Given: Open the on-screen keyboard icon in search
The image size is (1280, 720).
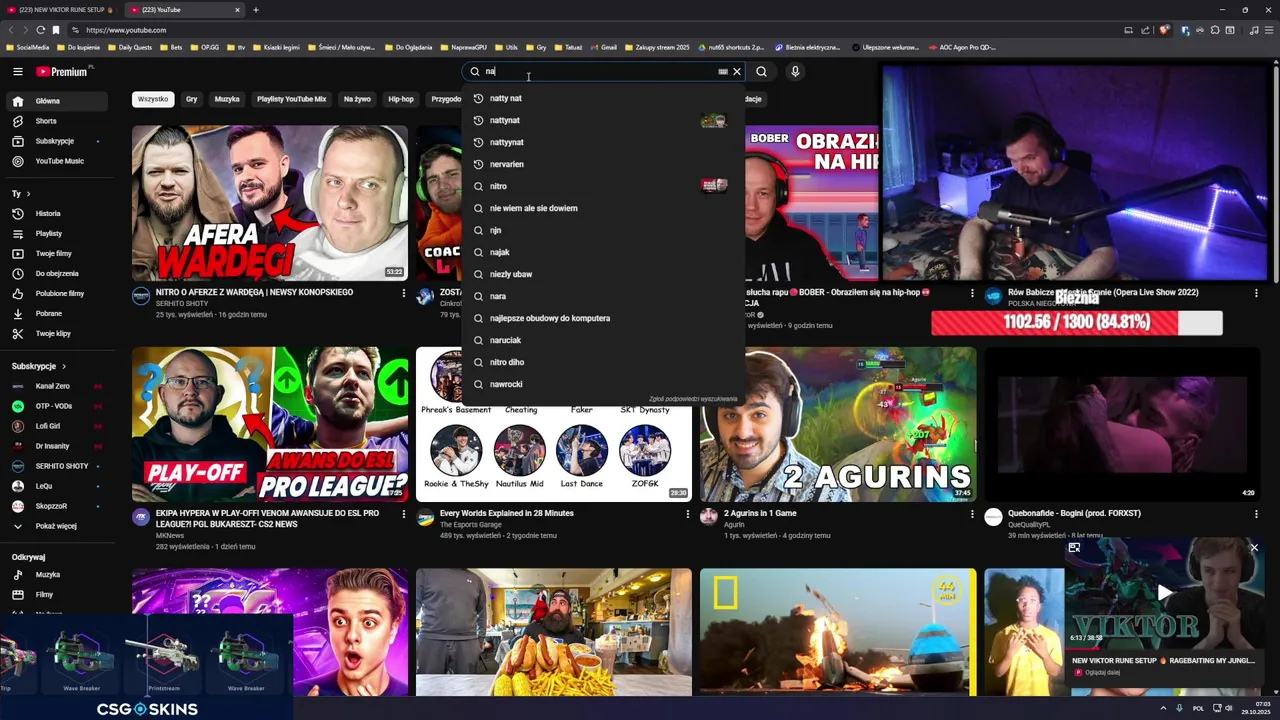Looking at the screenshot, I should (723, 71).
